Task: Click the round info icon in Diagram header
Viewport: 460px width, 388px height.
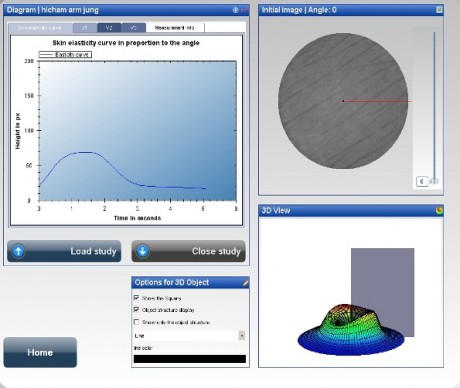Action: [x=235, y=10]
